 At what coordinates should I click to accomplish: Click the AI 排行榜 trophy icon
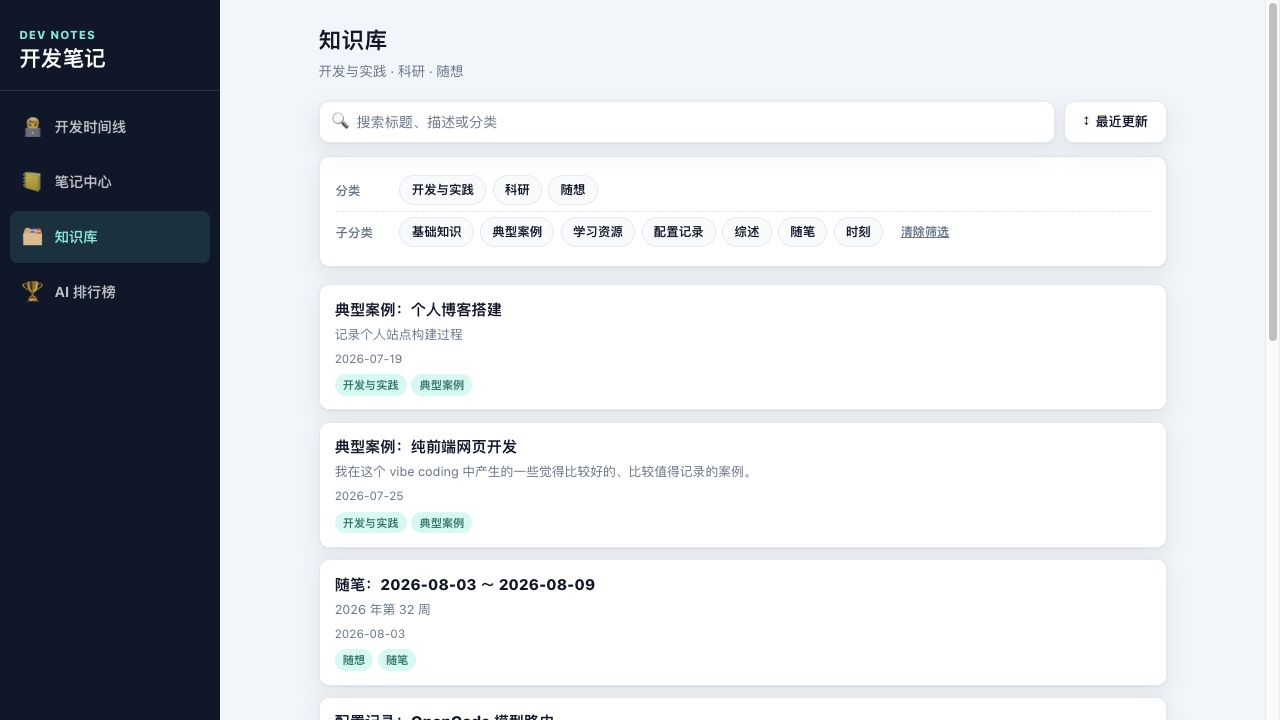(33, 292)
